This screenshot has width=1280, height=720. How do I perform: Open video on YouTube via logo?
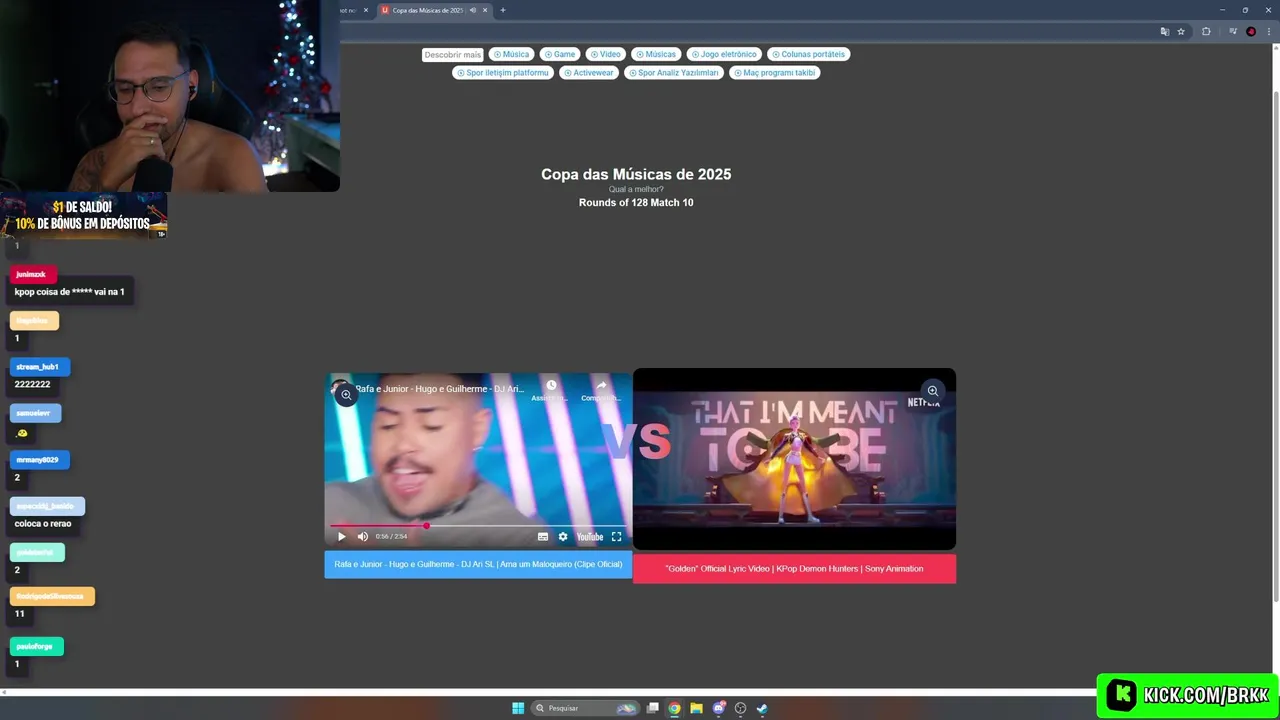point(590,537)
